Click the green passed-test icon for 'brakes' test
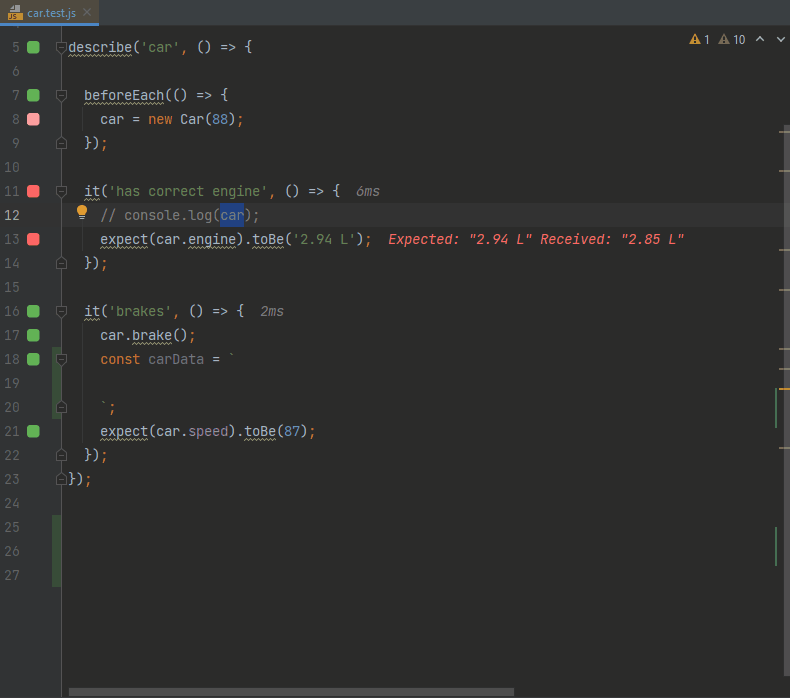Screen dimensions: 790x698 [x=33, y=311]
